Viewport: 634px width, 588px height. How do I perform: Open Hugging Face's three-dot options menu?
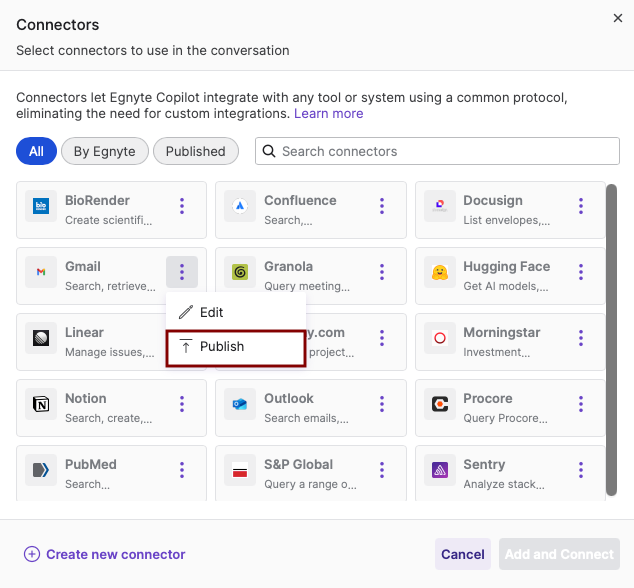[581, 272]
